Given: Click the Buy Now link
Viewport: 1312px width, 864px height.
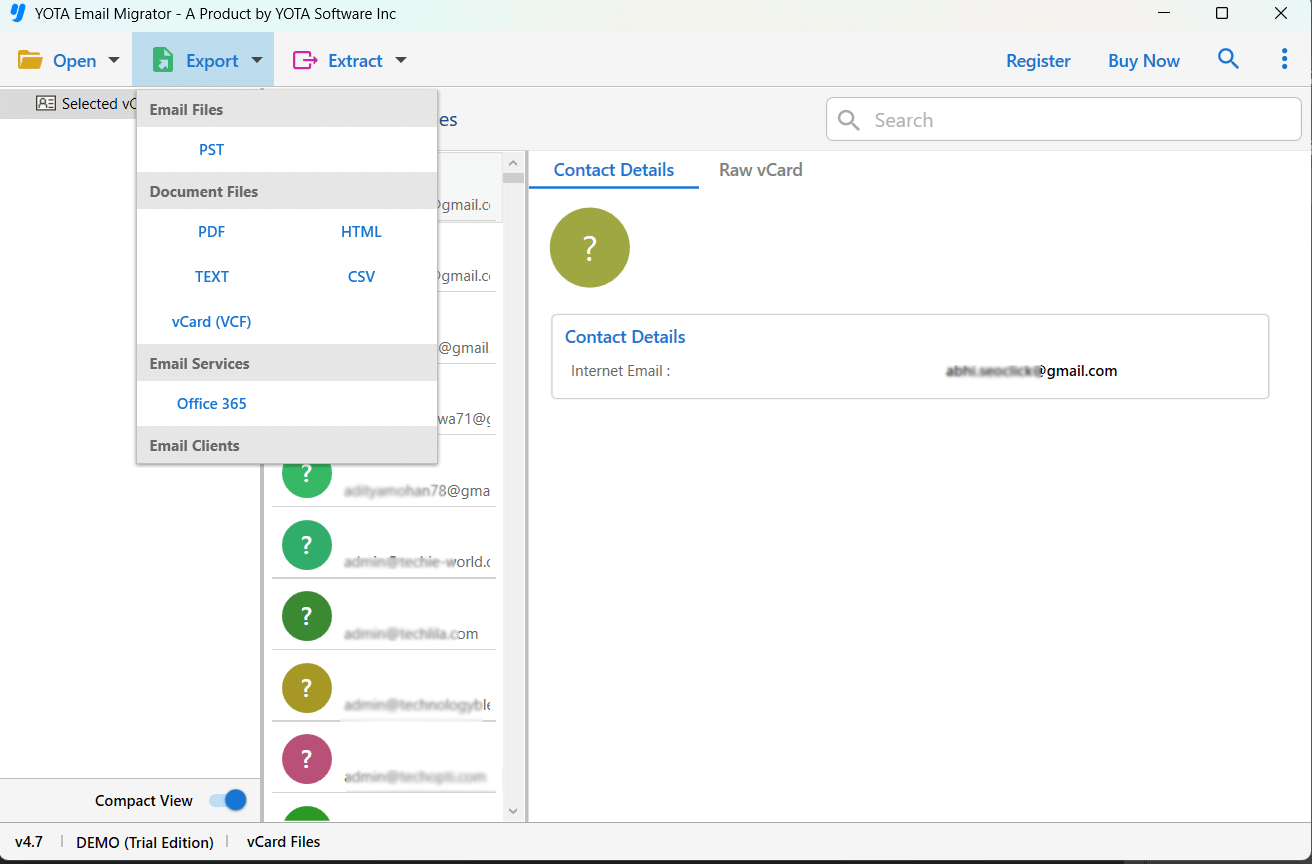Looking at the screenshot, I should click(1143, 61).
